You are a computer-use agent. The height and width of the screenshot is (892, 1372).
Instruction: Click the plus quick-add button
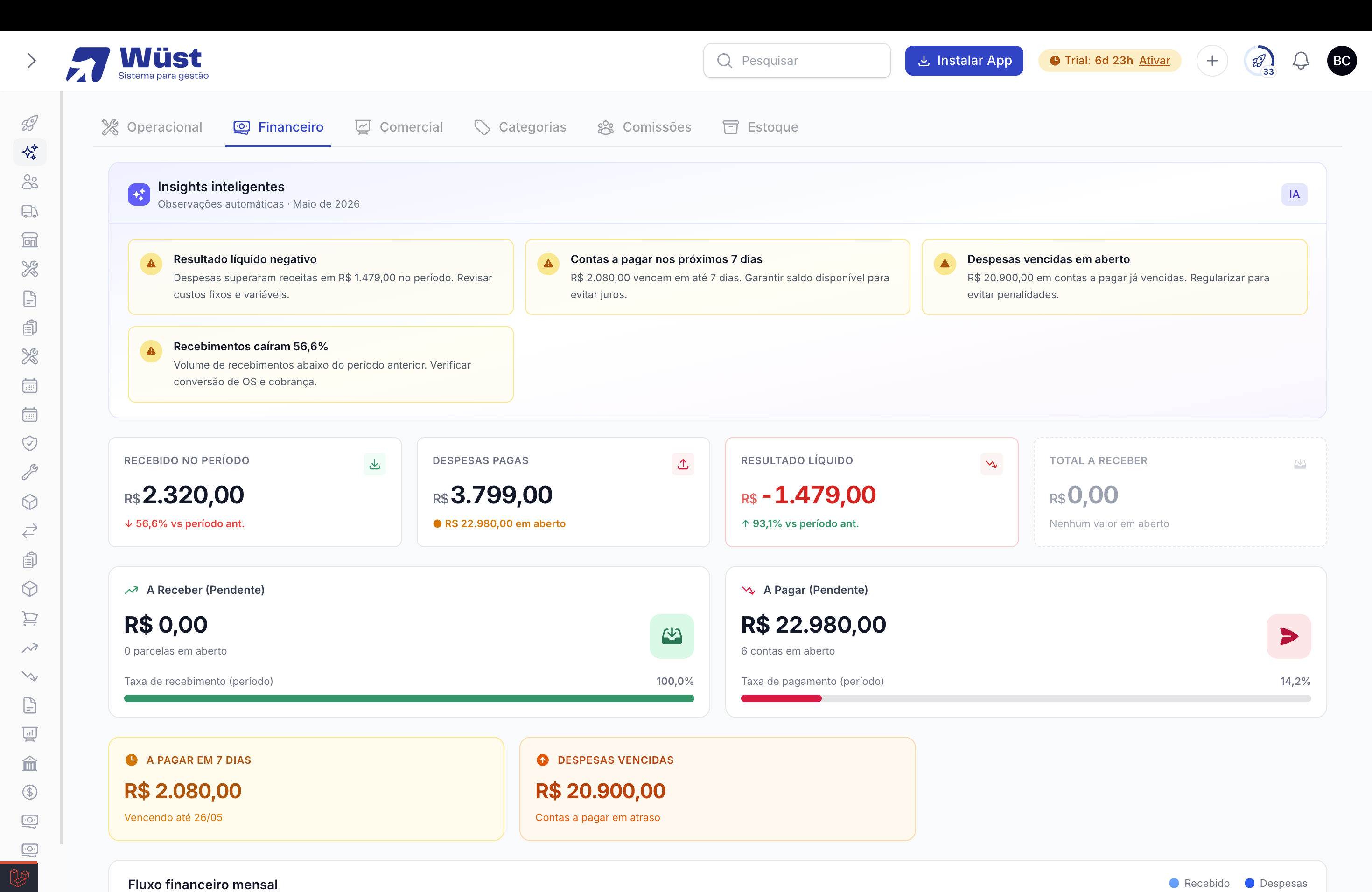[1212, 61]
